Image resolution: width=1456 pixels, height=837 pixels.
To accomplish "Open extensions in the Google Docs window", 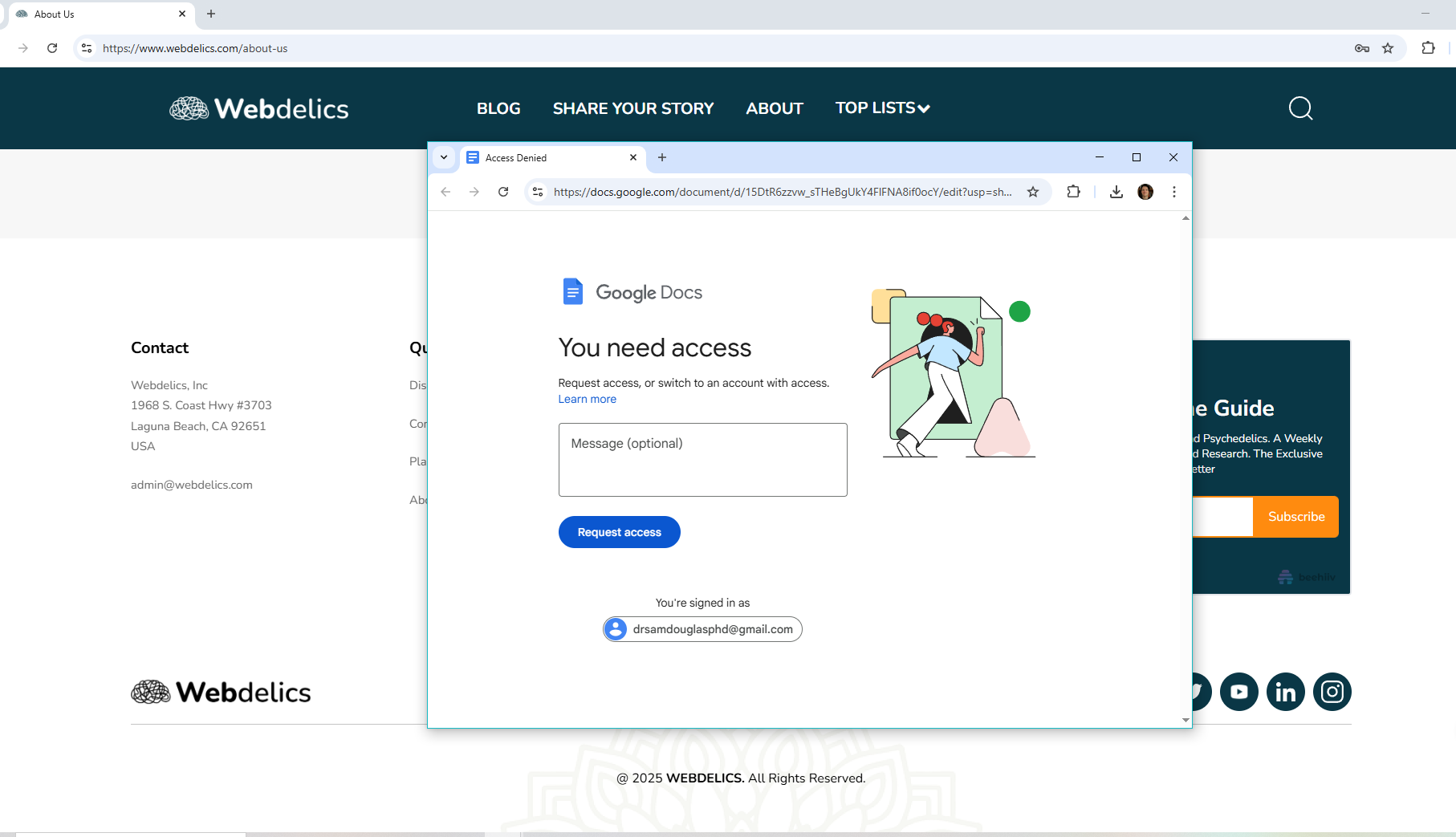I will coord(1073,192).
